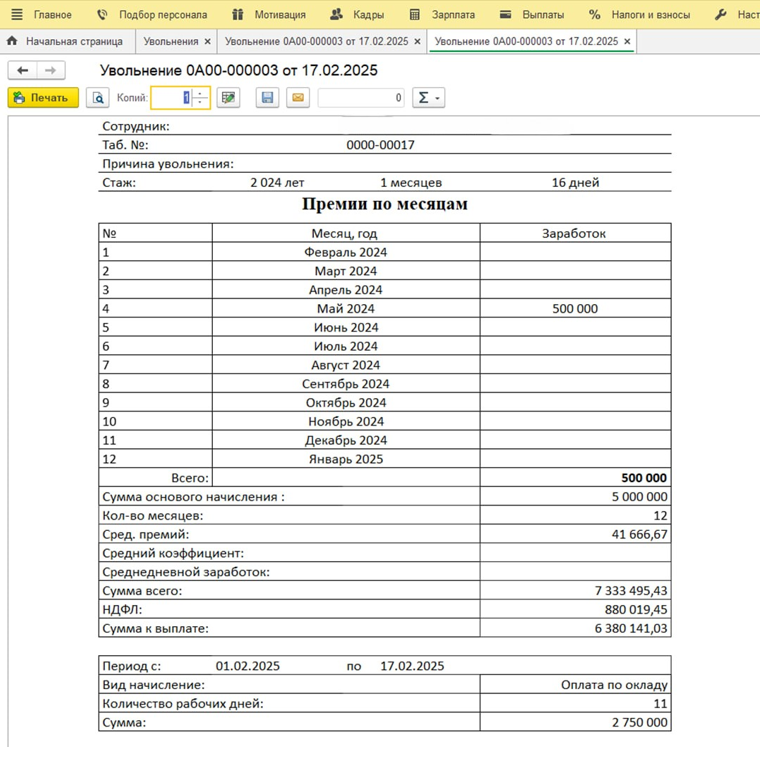Select the Премии по месяцам heading
760x761 pixels.
coord(385,204)
